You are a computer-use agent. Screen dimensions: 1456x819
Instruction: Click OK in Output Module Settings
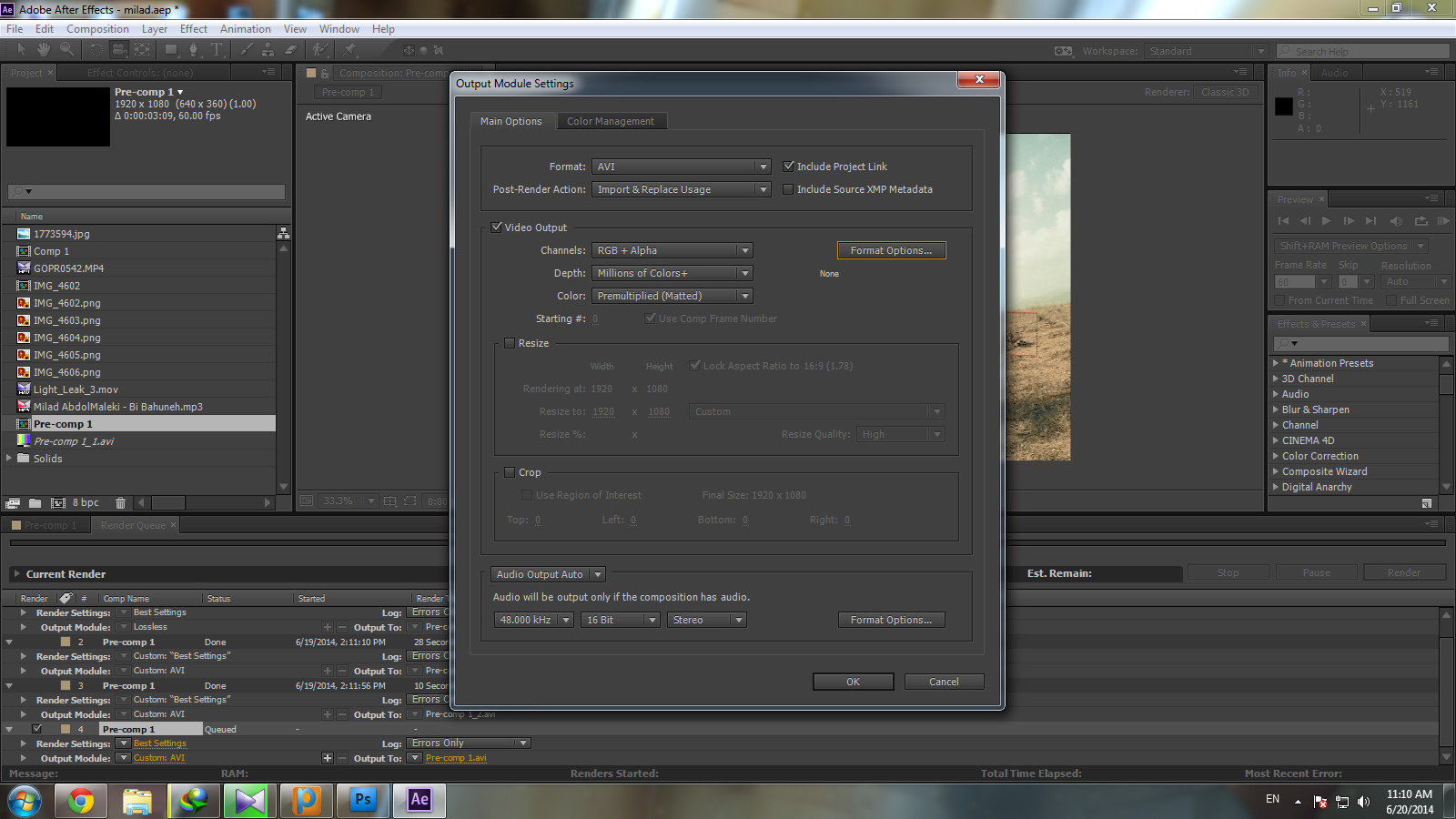tap(853, 682)
